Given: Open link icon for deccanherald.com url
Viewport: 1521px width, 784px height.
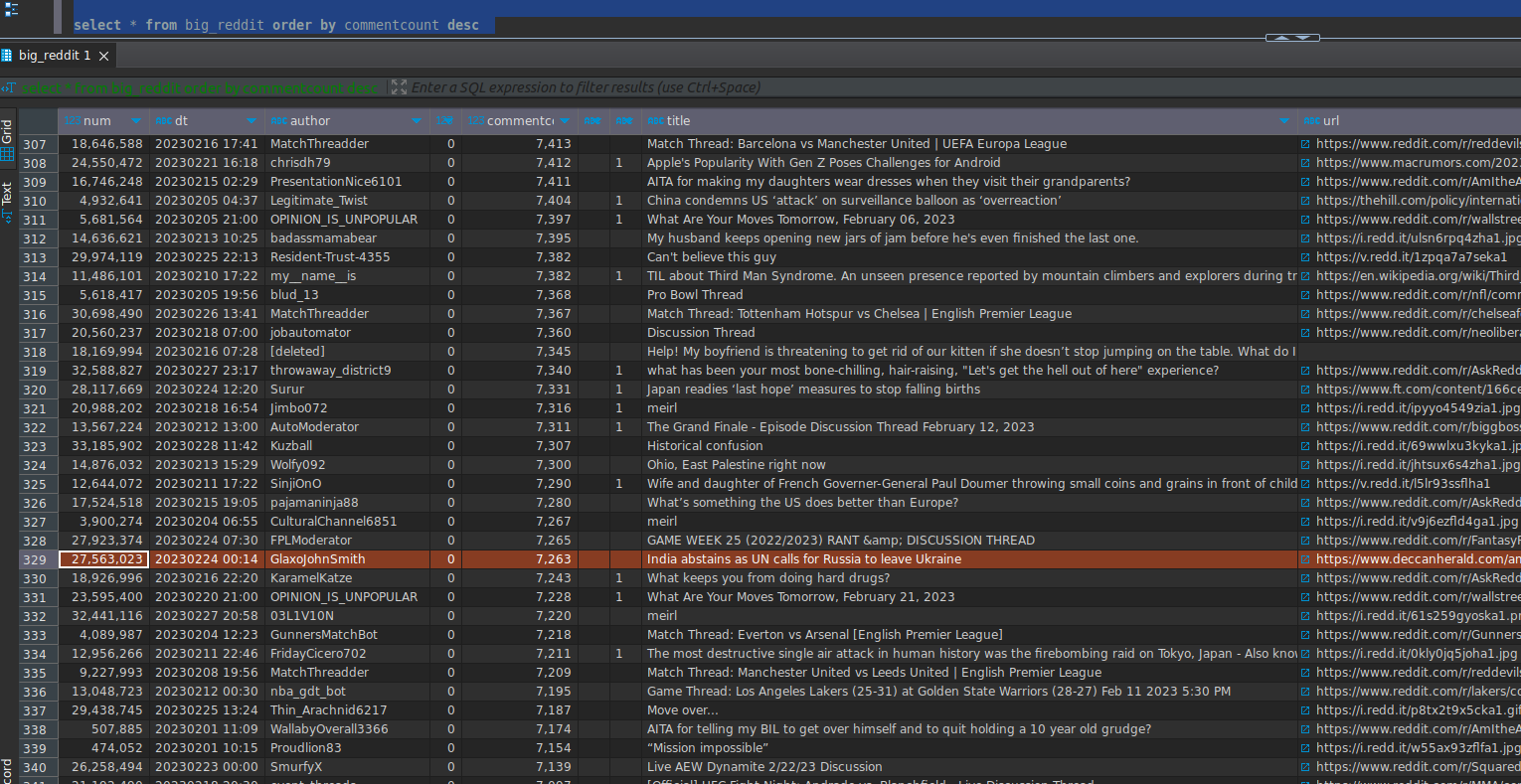Looking at the screenshot, I should click(x=1305, y=559).
